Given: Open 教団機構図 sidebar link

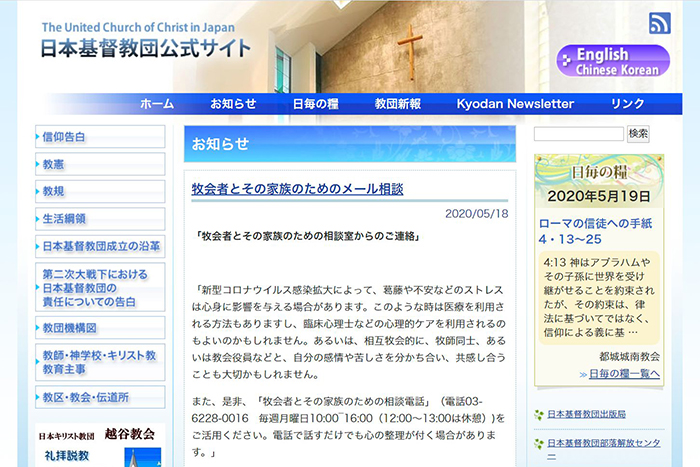Looking at the screenshot, I should 100,328.
